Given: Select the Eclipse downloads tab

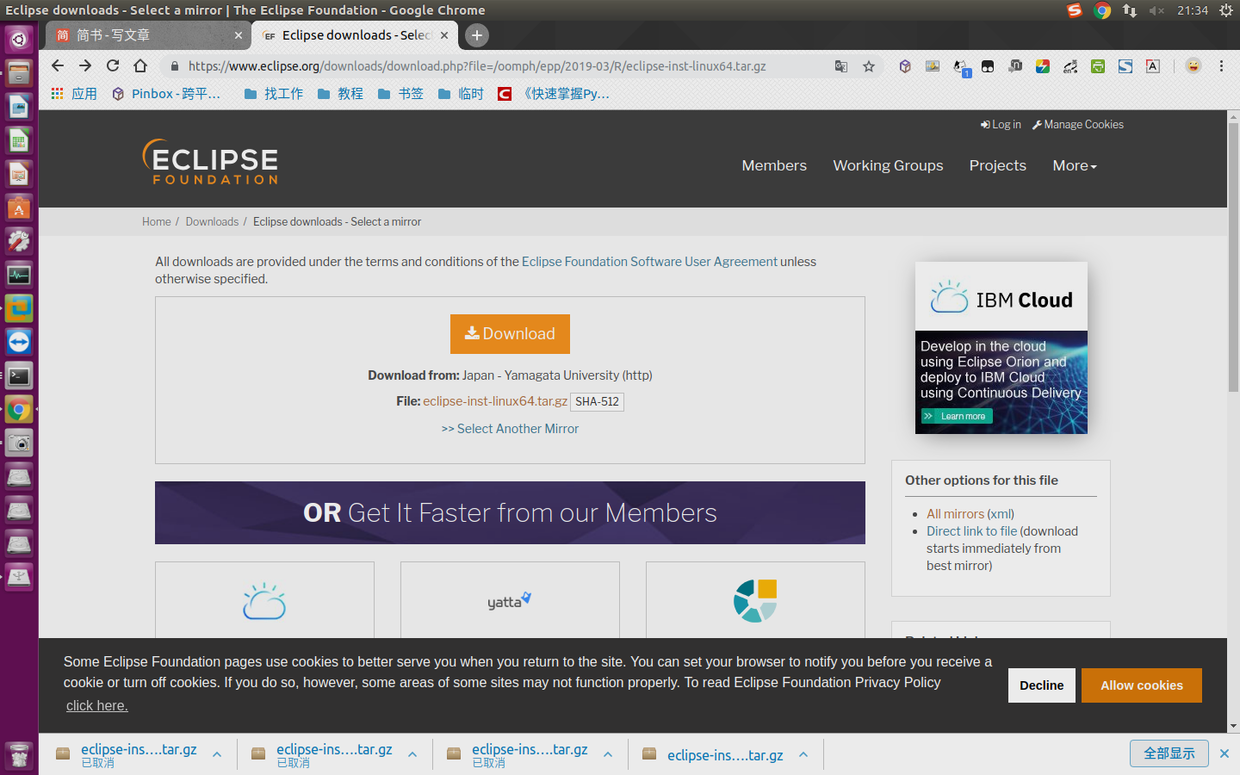Looking at the screenshot, I should (x=355, y=35).
